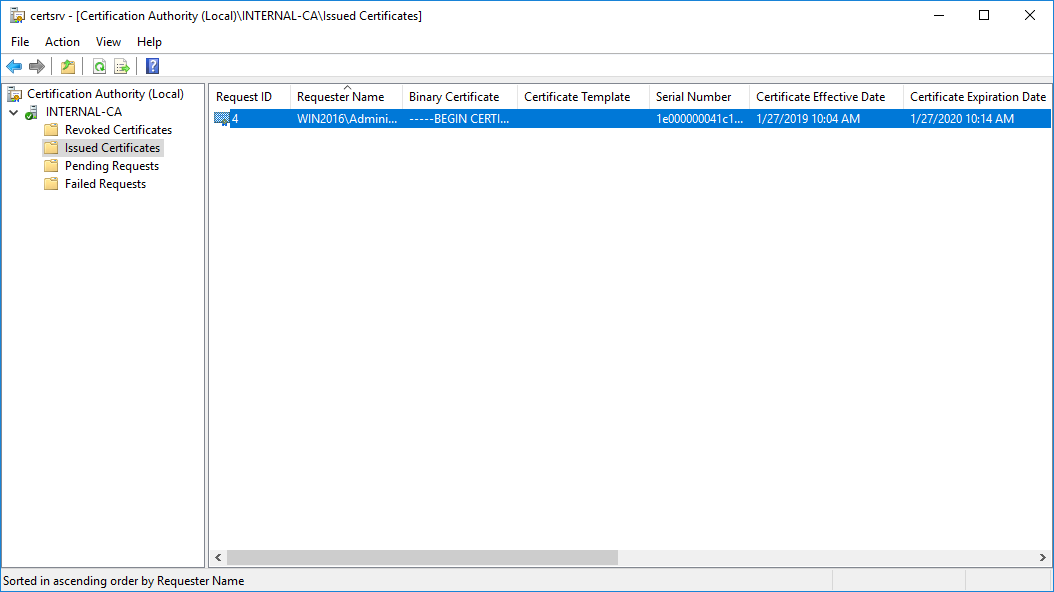The height and width of the screenshot is (592, 1054).
Task: Click the INTERNAL-CA server icon
Action: (32, 112)
